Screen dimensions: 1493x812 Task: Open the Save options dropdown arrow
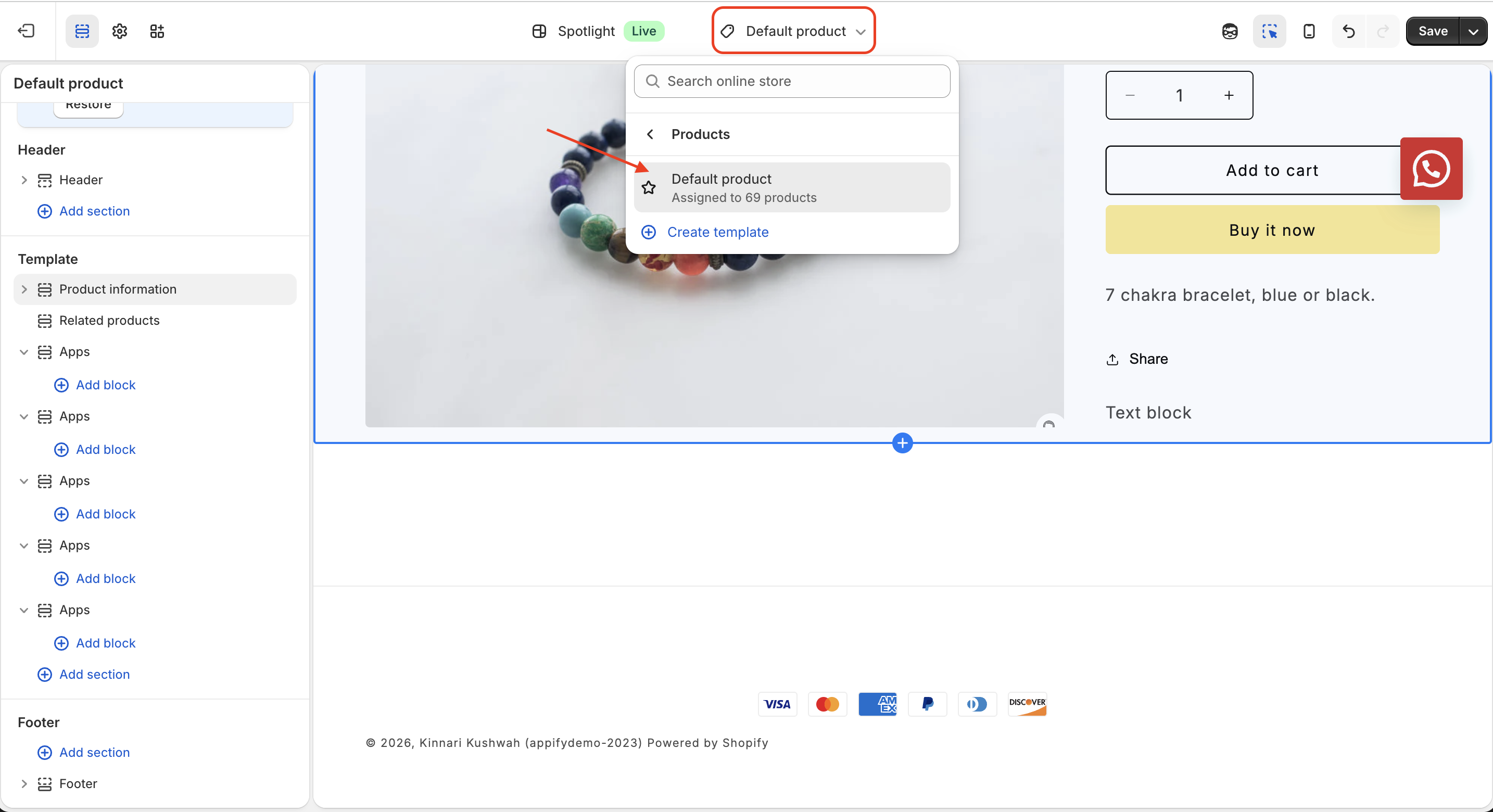point(1473,31)
